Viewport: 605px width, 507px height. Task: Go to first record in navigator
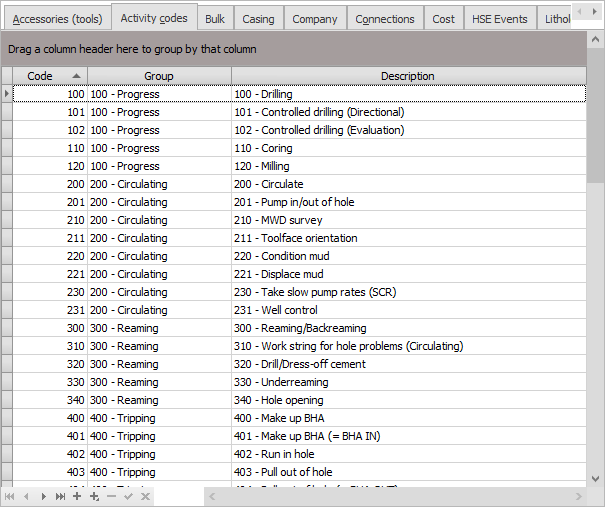10,496
